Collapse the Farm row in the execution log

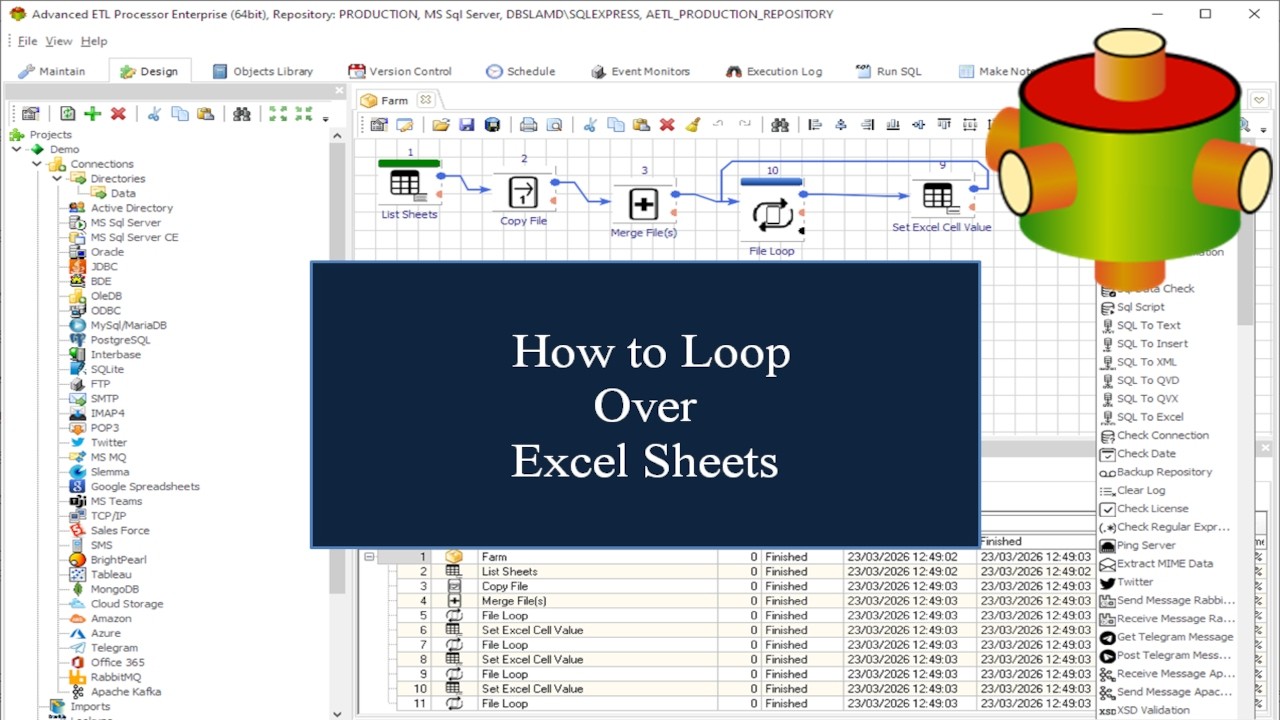[369, 557]
